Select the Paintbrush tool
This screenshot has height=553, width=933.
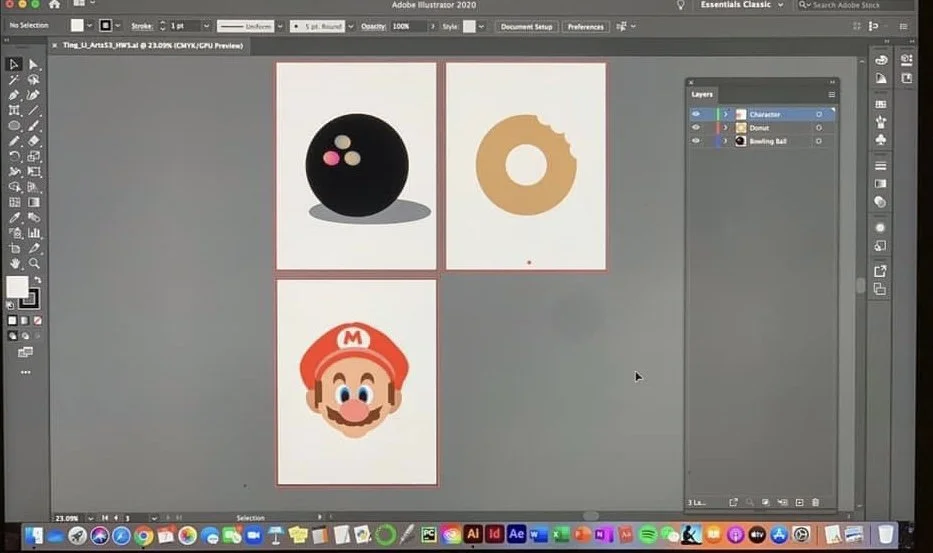(33, 126)
